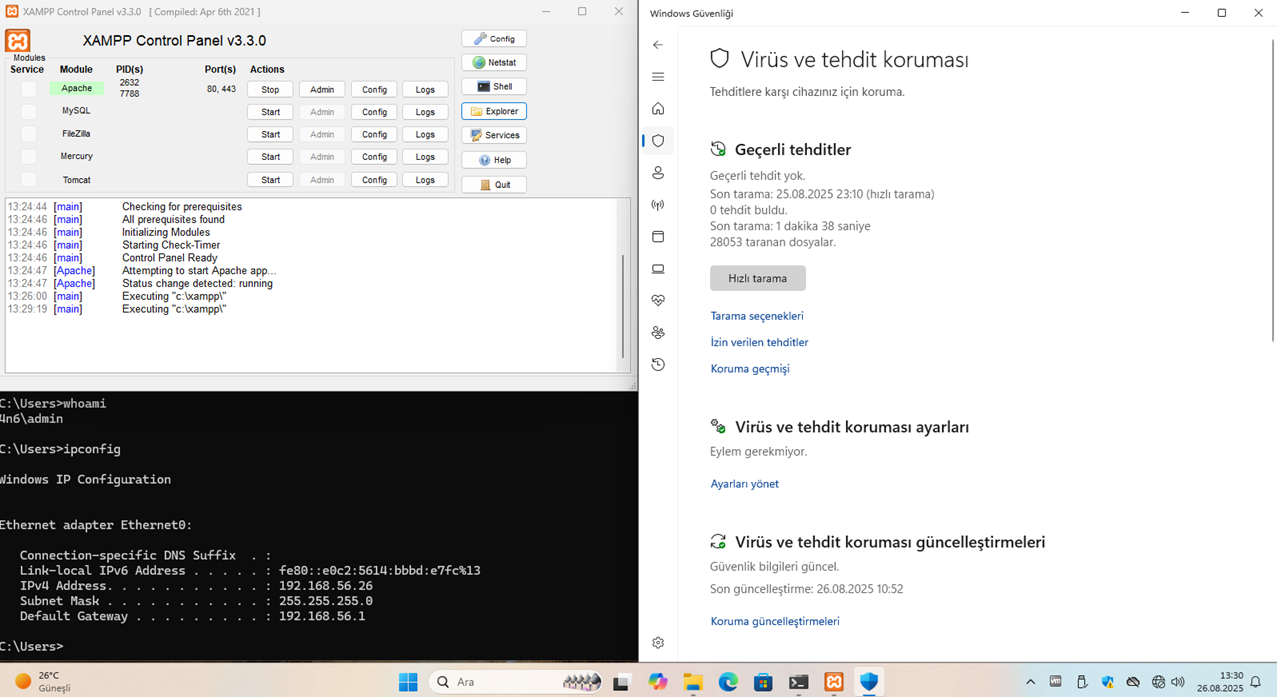
Task: Toggle the Tomcat service checkbox
Action: [x=28, y=180]
